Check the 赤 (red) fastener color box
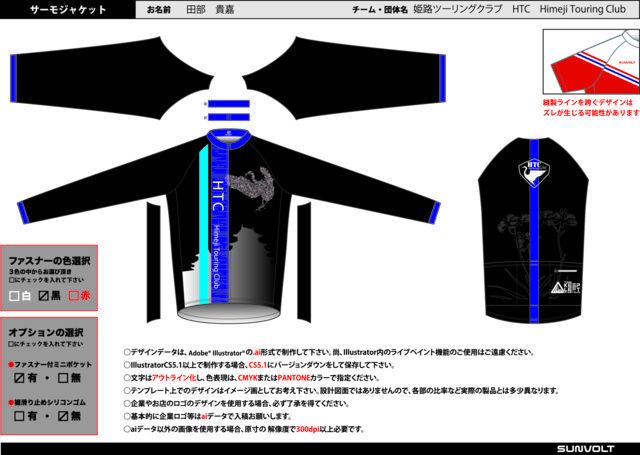Screen dimensions: 640x455 pyautogui.click(x=72, y=296)
